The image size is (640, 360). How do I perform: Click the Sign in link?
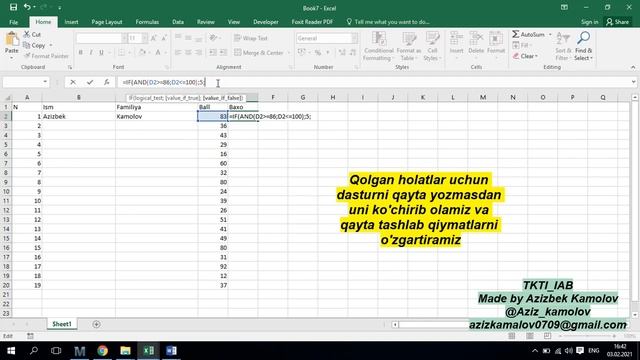589,22
